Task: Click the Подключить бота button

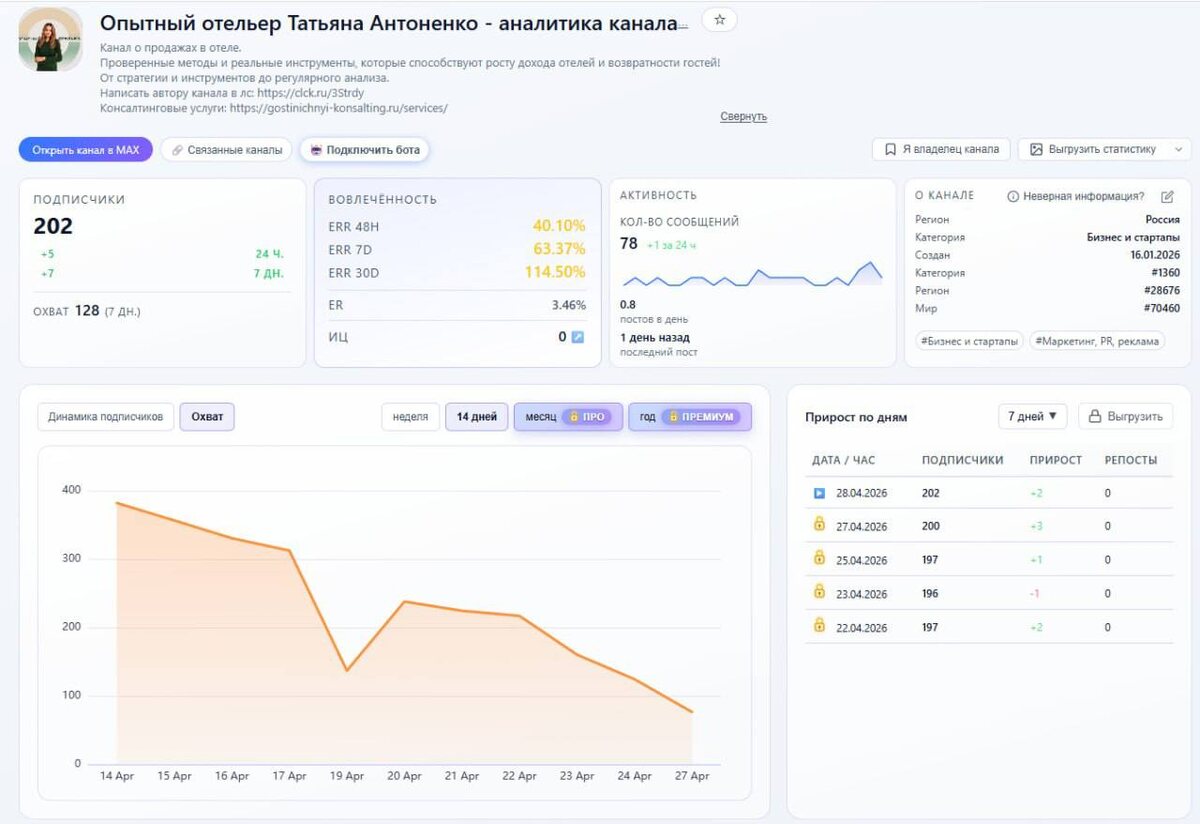Action: coord(365,150)
